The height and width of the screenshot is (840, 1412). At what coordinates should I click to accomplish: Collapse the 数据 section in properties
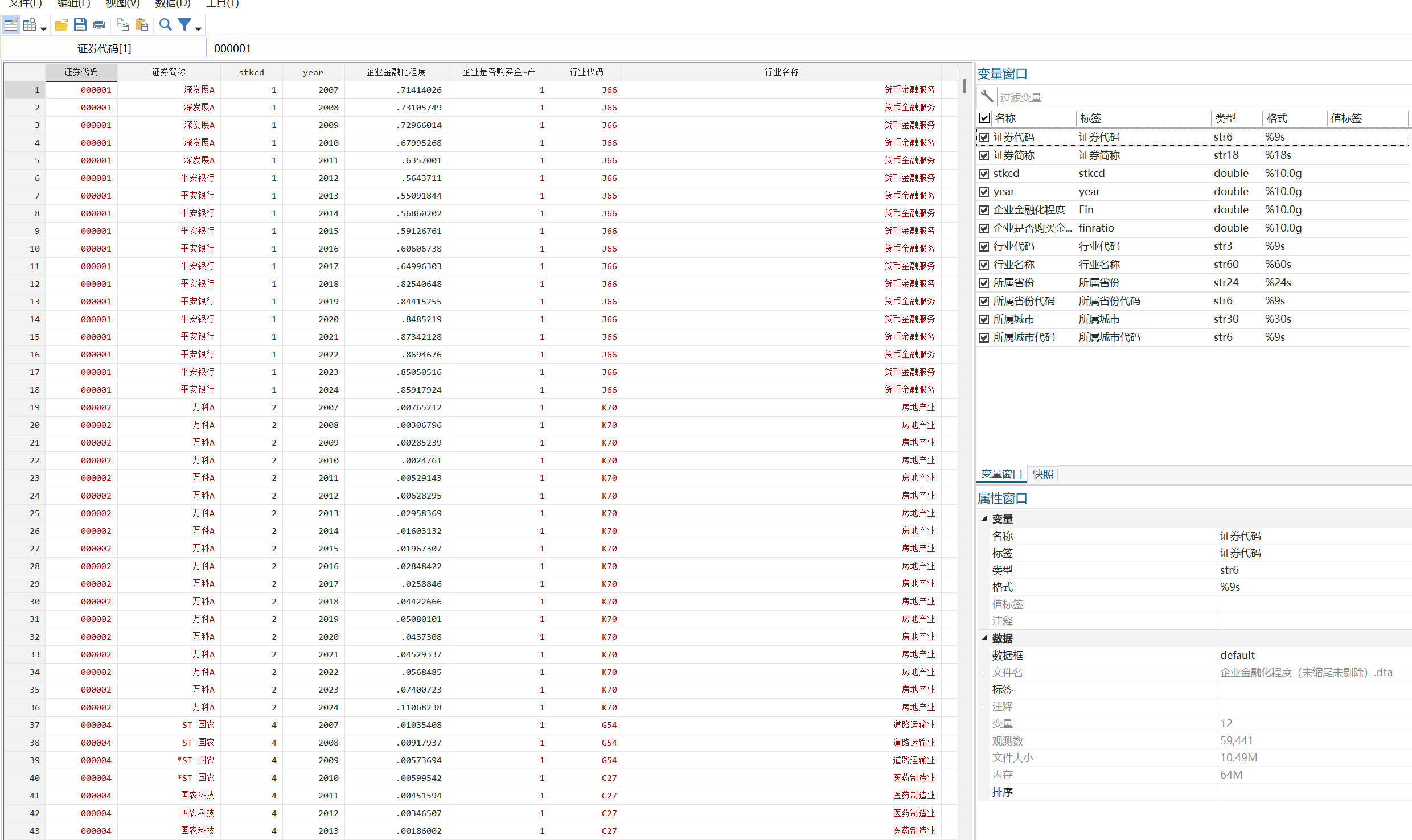point(984,638)
